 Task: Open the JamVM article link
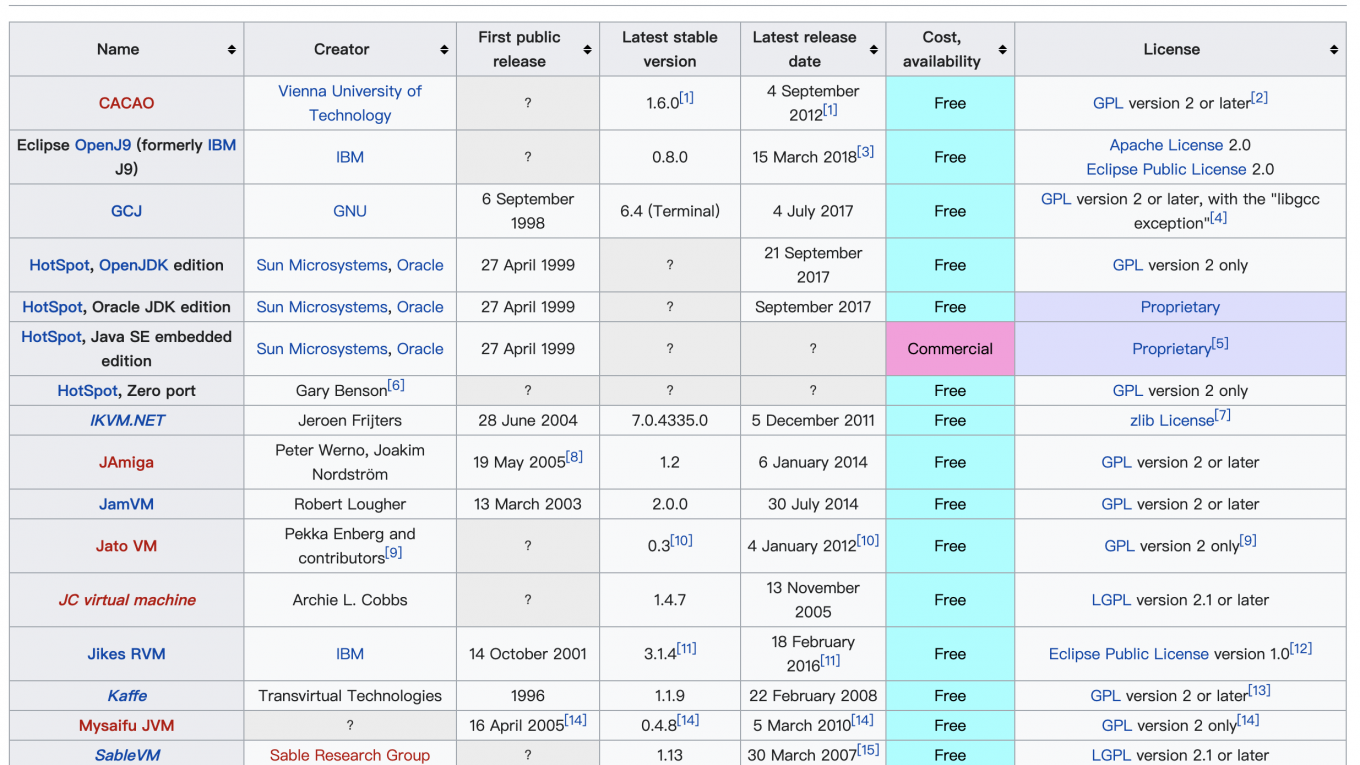point(126,504)
